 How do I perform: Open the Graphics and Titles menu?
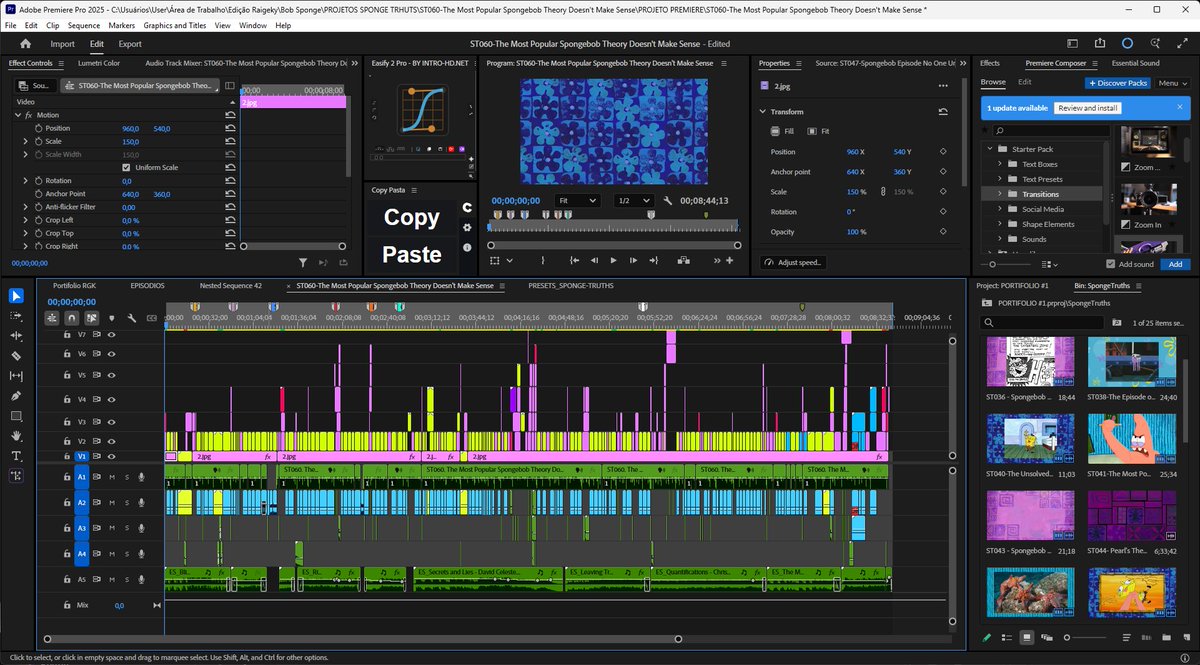[174, 25]
